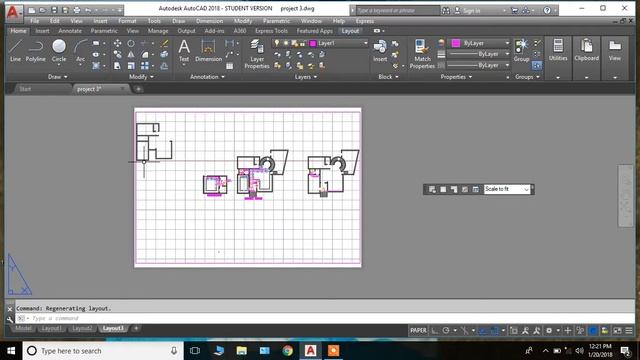Image resolution: width=640 pixels, height=360 pixels.
Task: Select the Line drawing tool
Action: click(x=15, y=51)
